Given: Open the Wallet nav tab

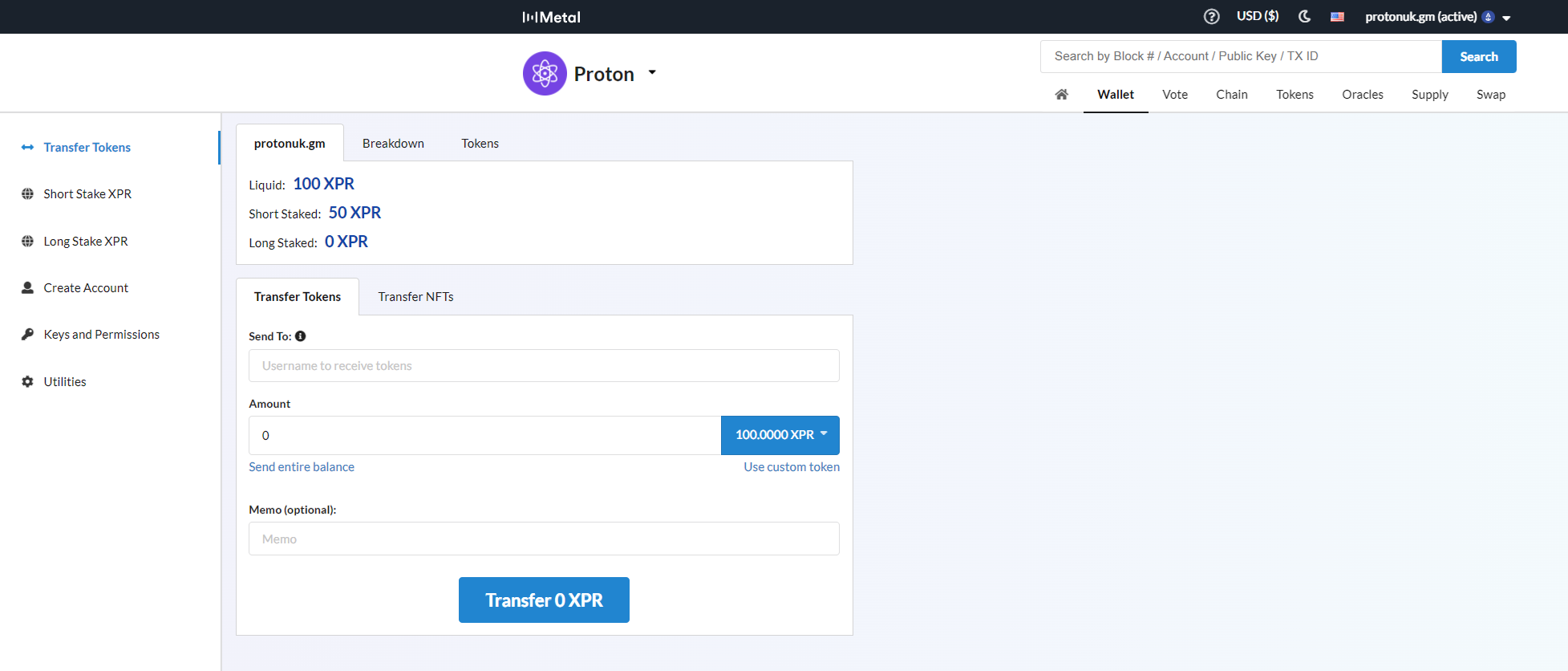Looking at the screenshot, I should [x=1116, y=95].
